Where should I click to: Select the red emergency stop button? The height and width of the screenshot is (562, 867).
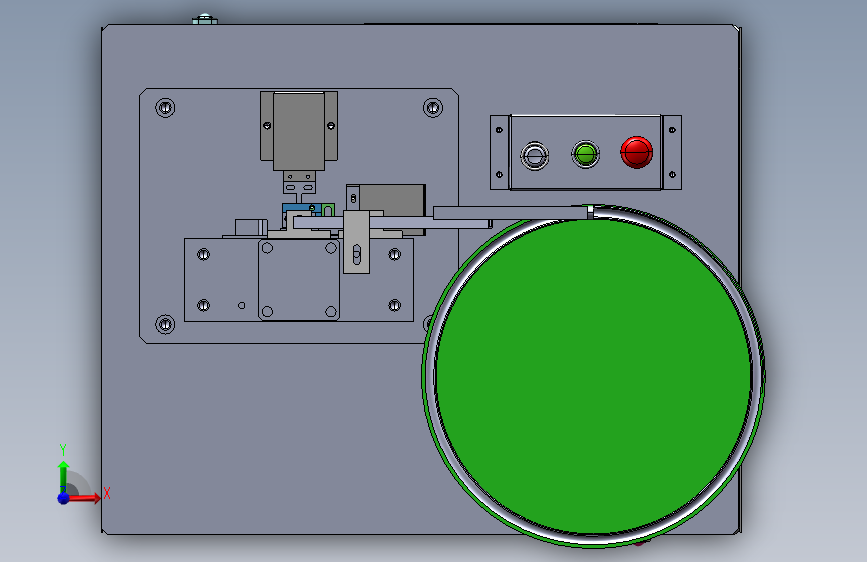click(636, 152)
